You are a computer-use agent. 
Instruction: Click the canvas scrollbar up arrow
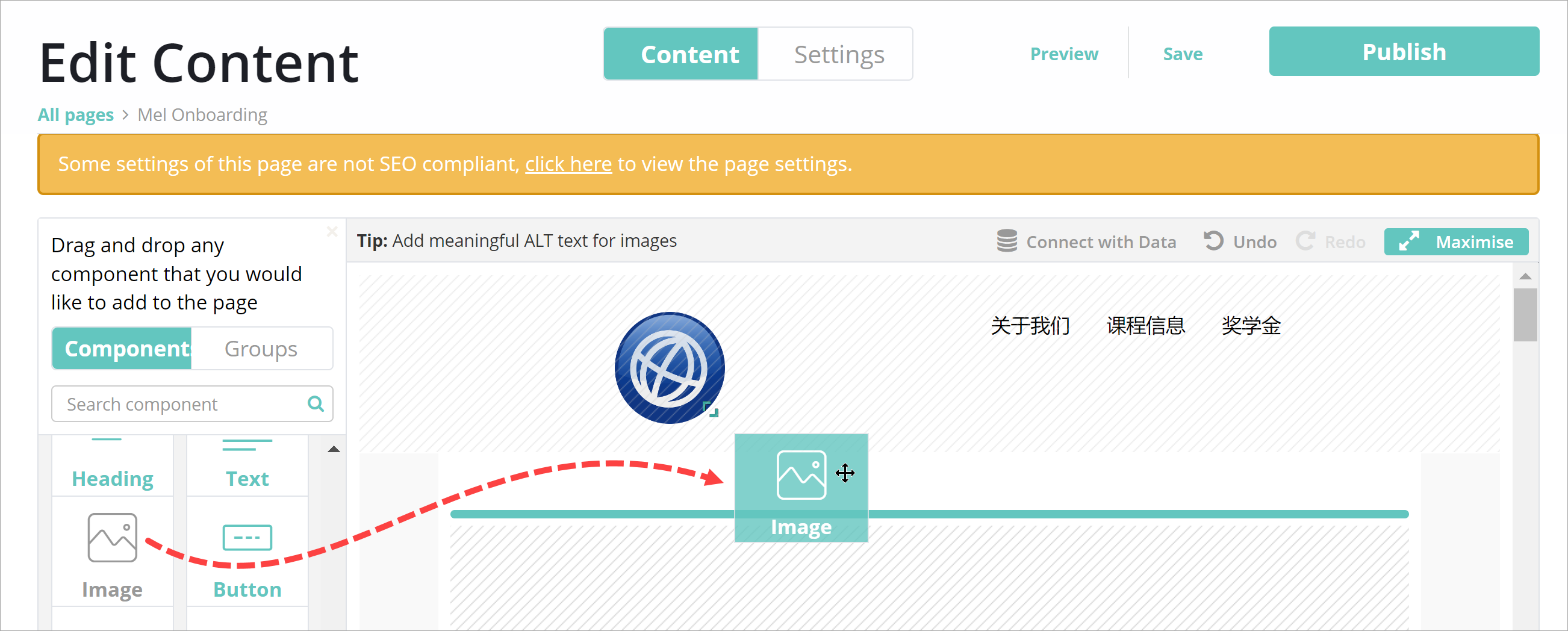click(x=1525, y=276)
